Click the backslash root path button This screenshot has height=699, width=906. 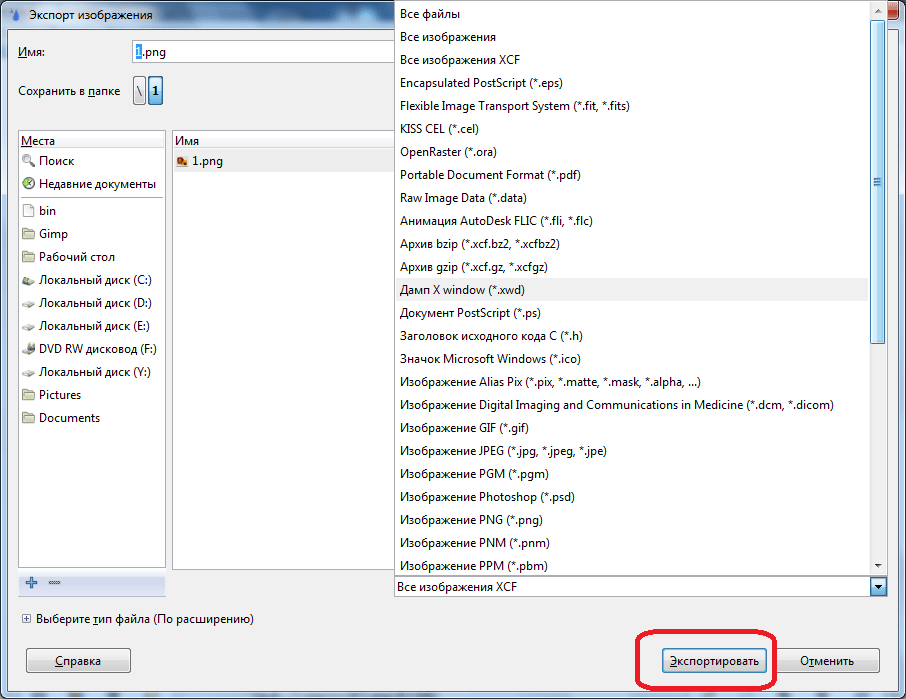click(x=139, y=91)
